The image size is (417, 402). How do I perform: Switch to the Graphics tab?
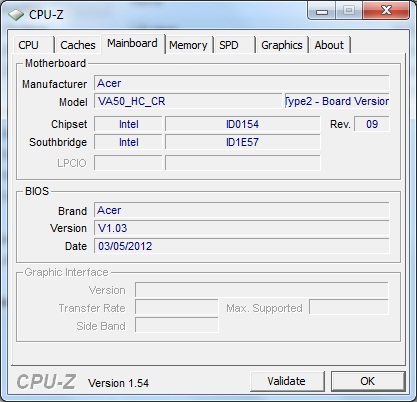[282, 45]
